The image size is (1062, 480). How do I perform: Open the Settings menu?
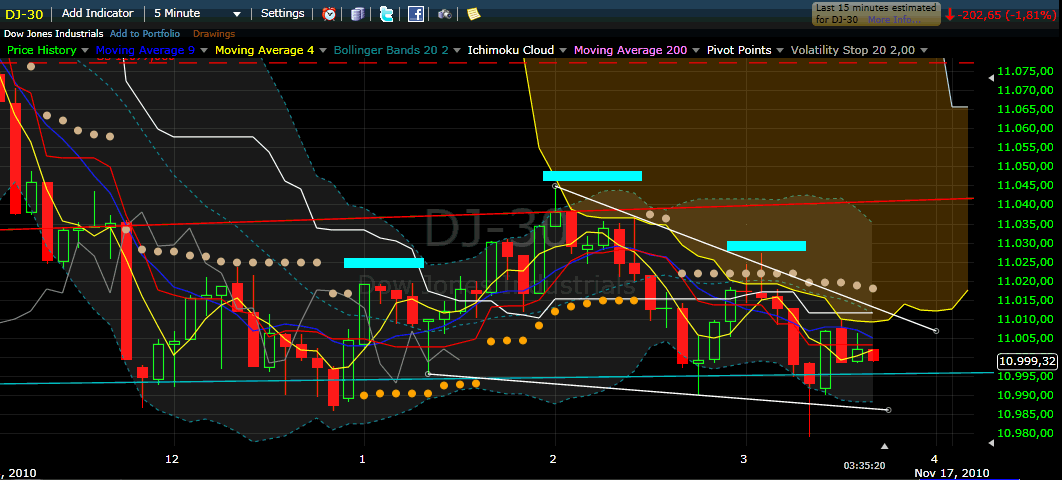(x=282, y=14)
